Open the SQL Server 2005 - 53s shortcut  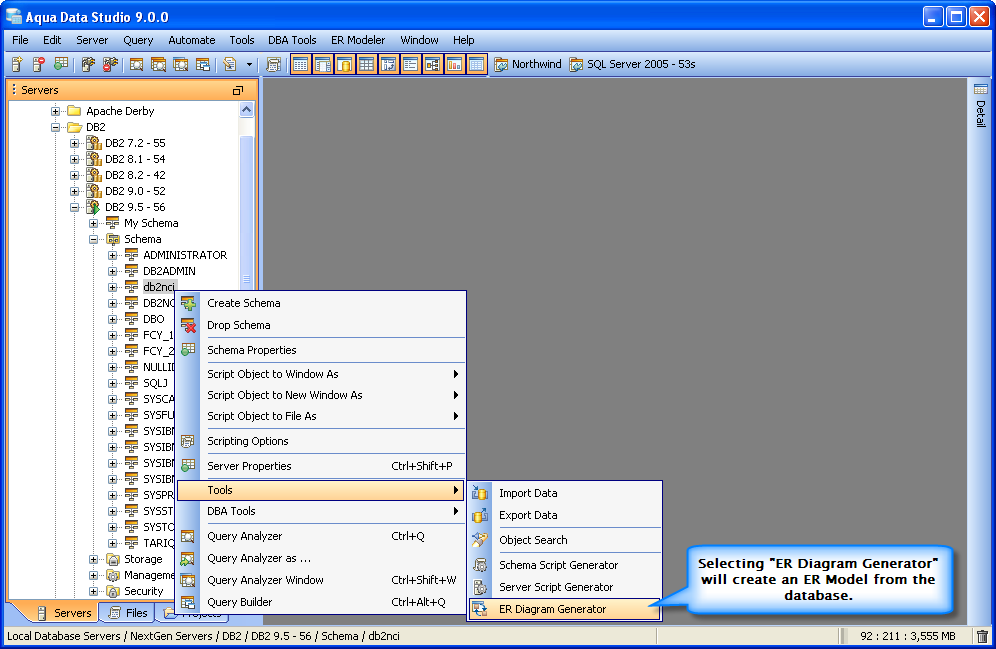pyautogui.click(x=633, y=64)
